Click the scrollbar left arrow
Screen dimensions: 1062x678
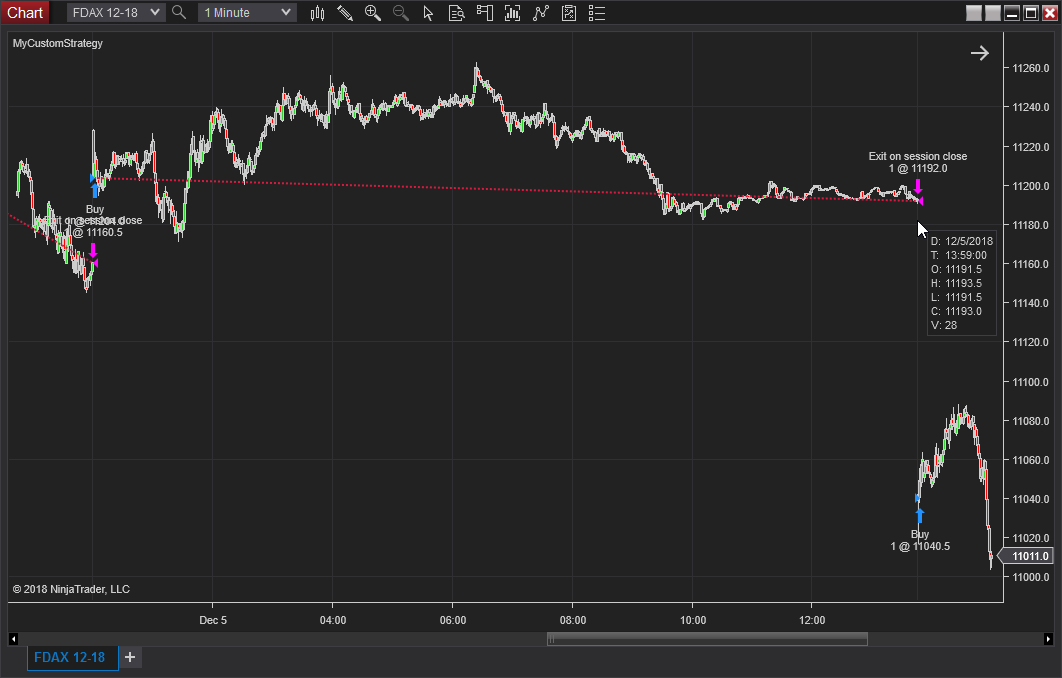pos(14,639)
